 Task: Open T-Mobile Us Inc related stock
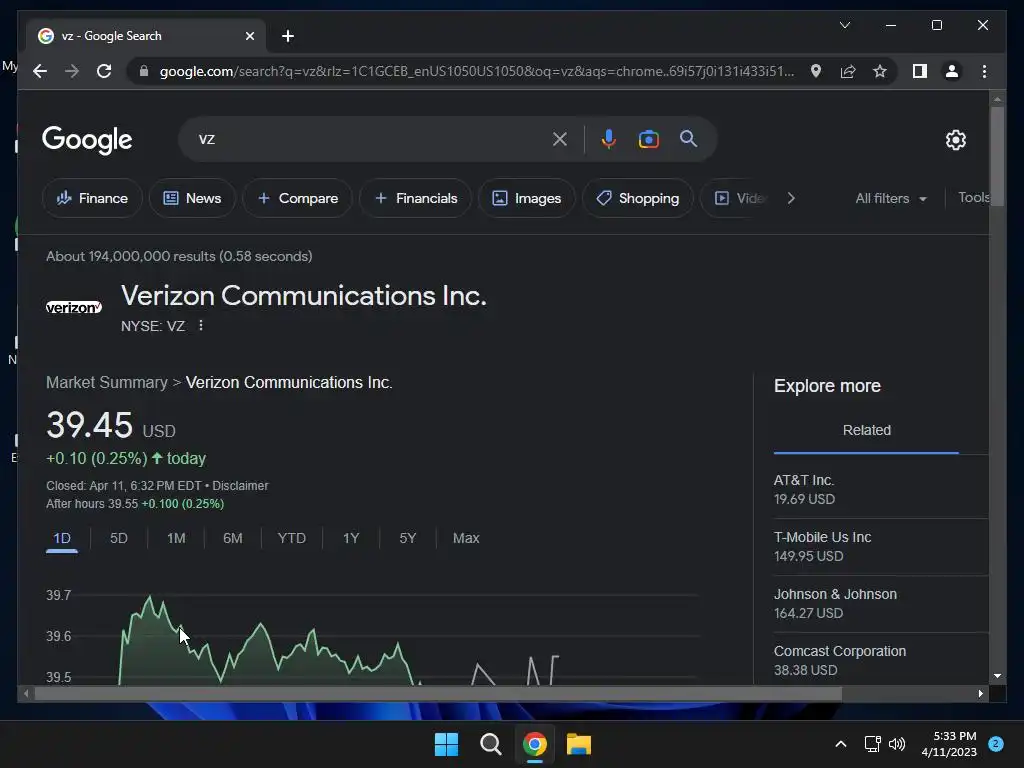point(880,547)
